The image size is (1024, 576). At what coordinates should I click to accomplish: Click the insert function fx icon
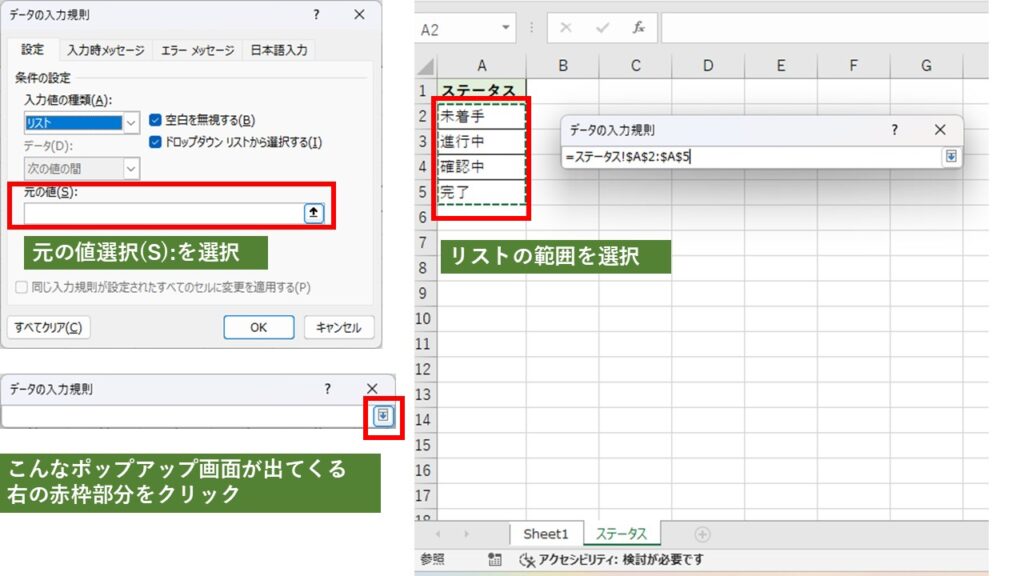click(638, 28)
